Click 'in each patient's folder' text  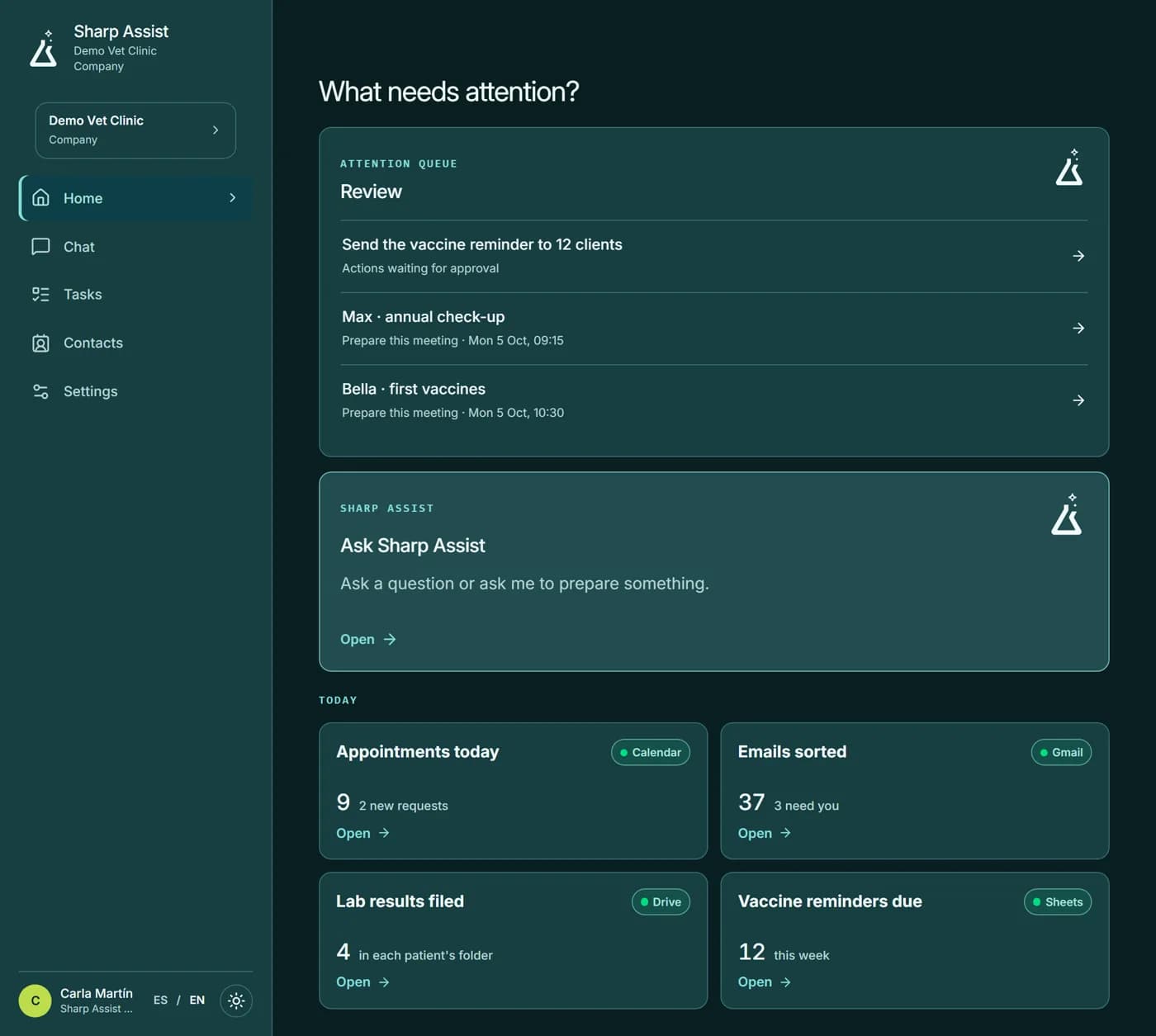pyautogui.click(x=425, y=955)
